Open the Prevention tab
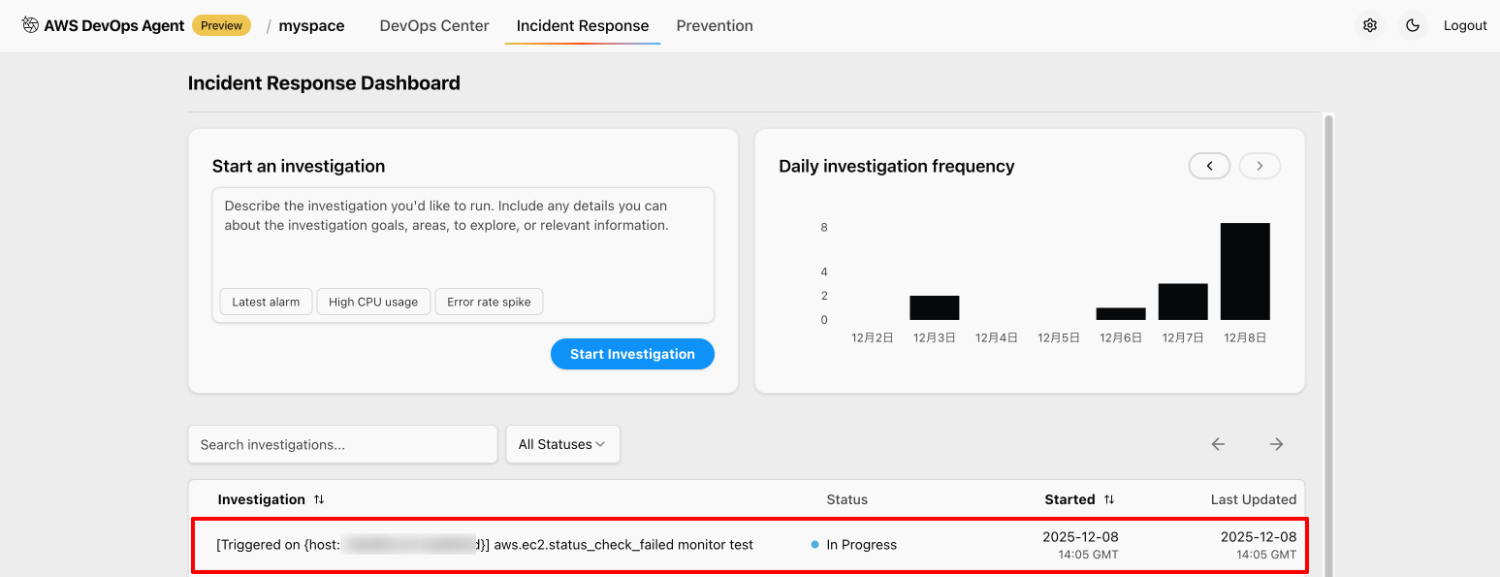 point(714,26)
